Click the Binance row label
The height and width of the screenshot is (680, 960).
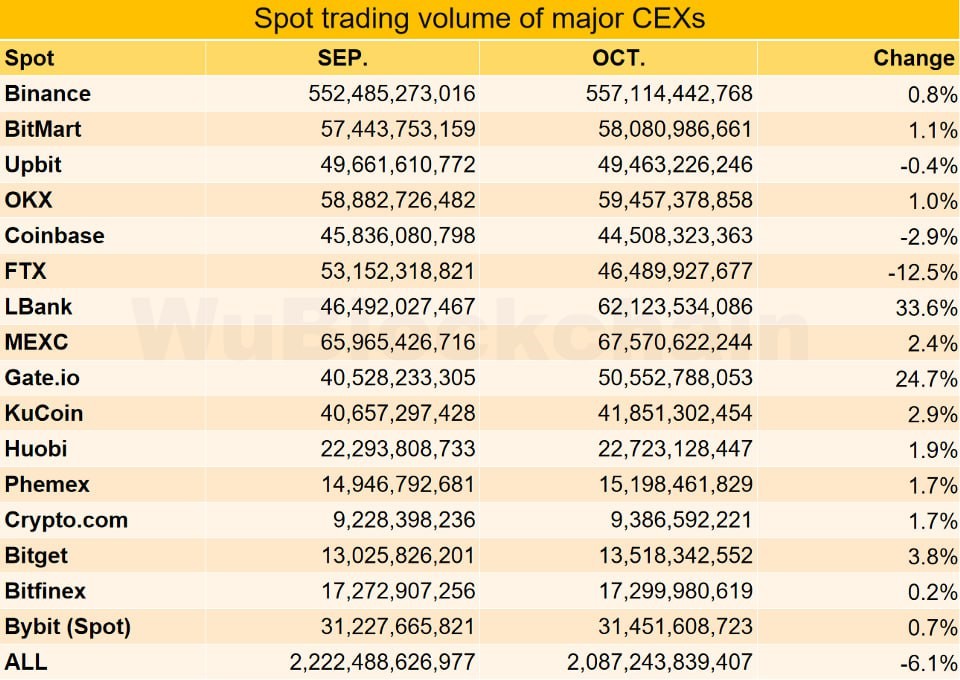tap(48, 94)
